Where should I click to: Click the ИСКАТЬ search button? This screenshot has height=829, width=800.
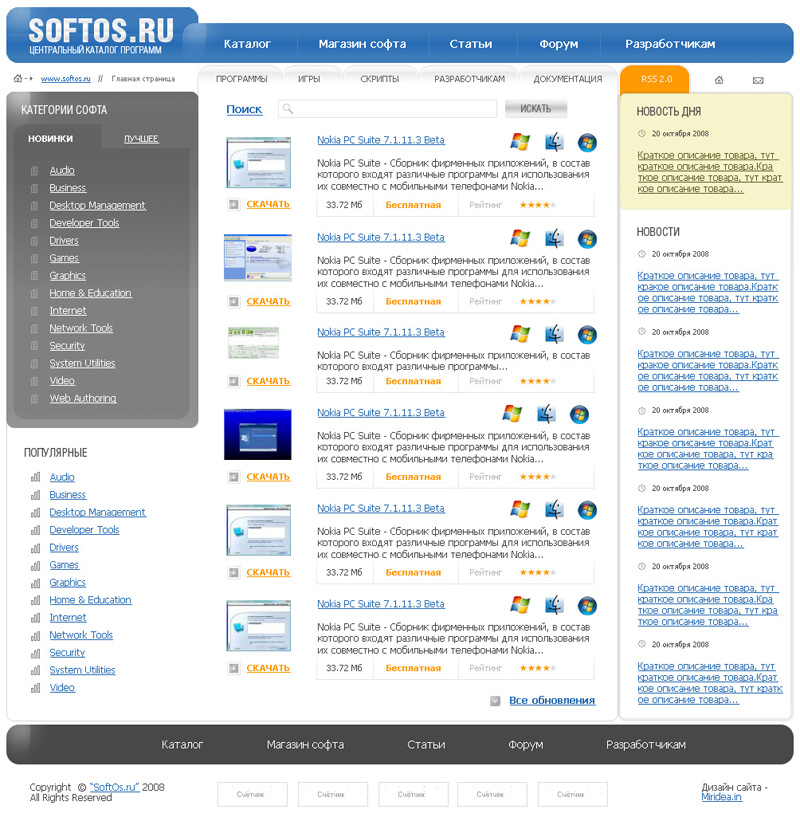pos(536,108)
